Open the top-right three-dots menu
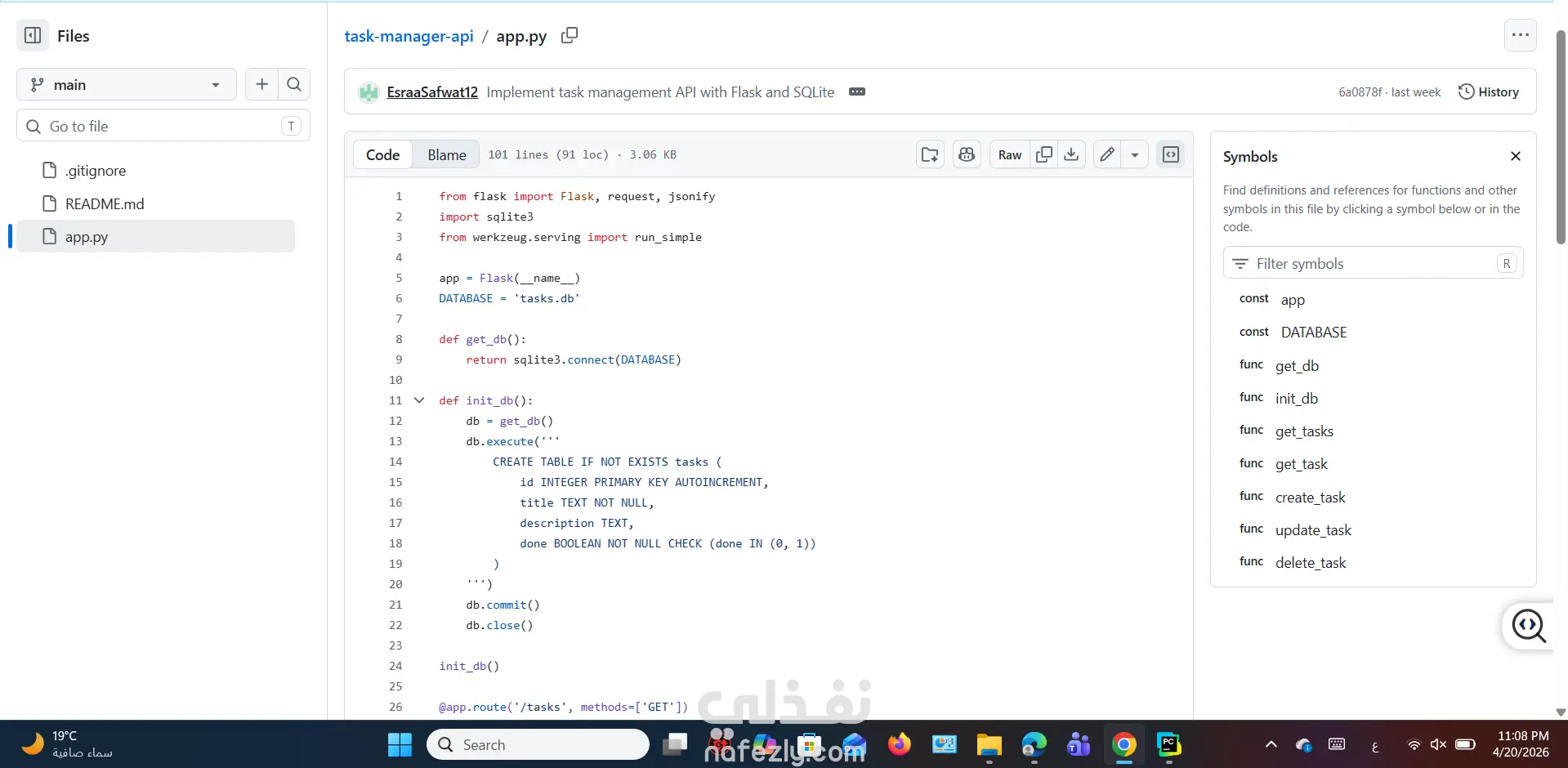Screen dimensions: 1568x768 (x=1520, y=35)
